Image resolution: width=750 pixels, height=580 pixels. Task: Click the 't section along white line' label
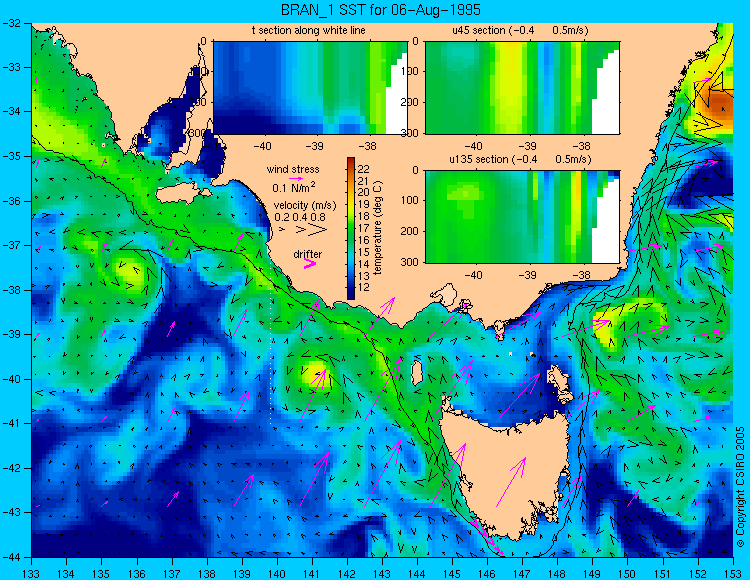[x=309, y=31]
